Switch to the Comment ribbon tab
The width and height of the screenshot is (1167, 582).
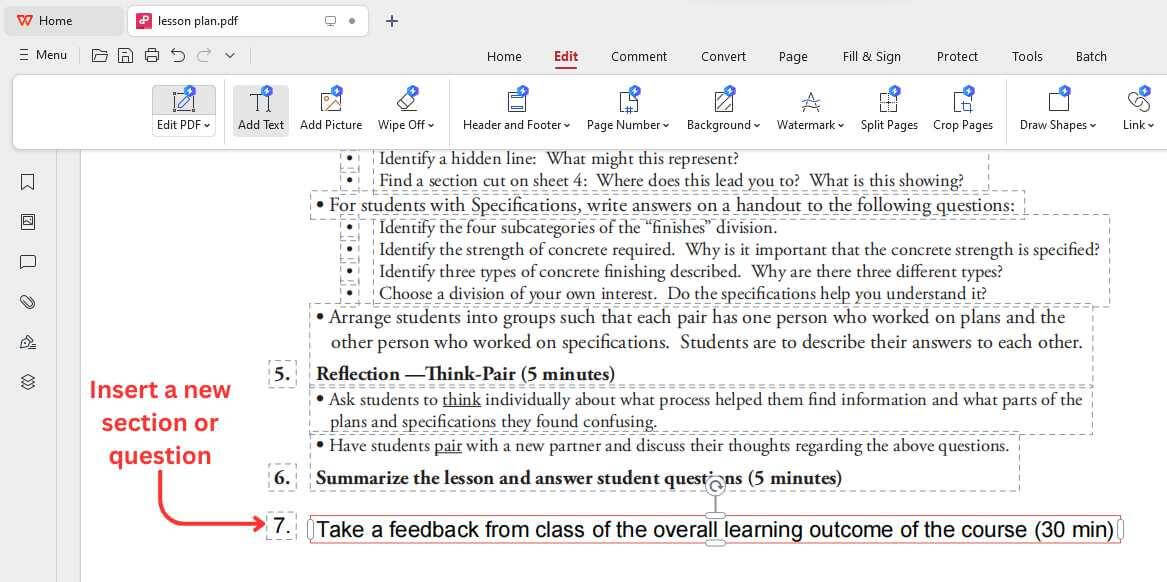tap(639, 57)
